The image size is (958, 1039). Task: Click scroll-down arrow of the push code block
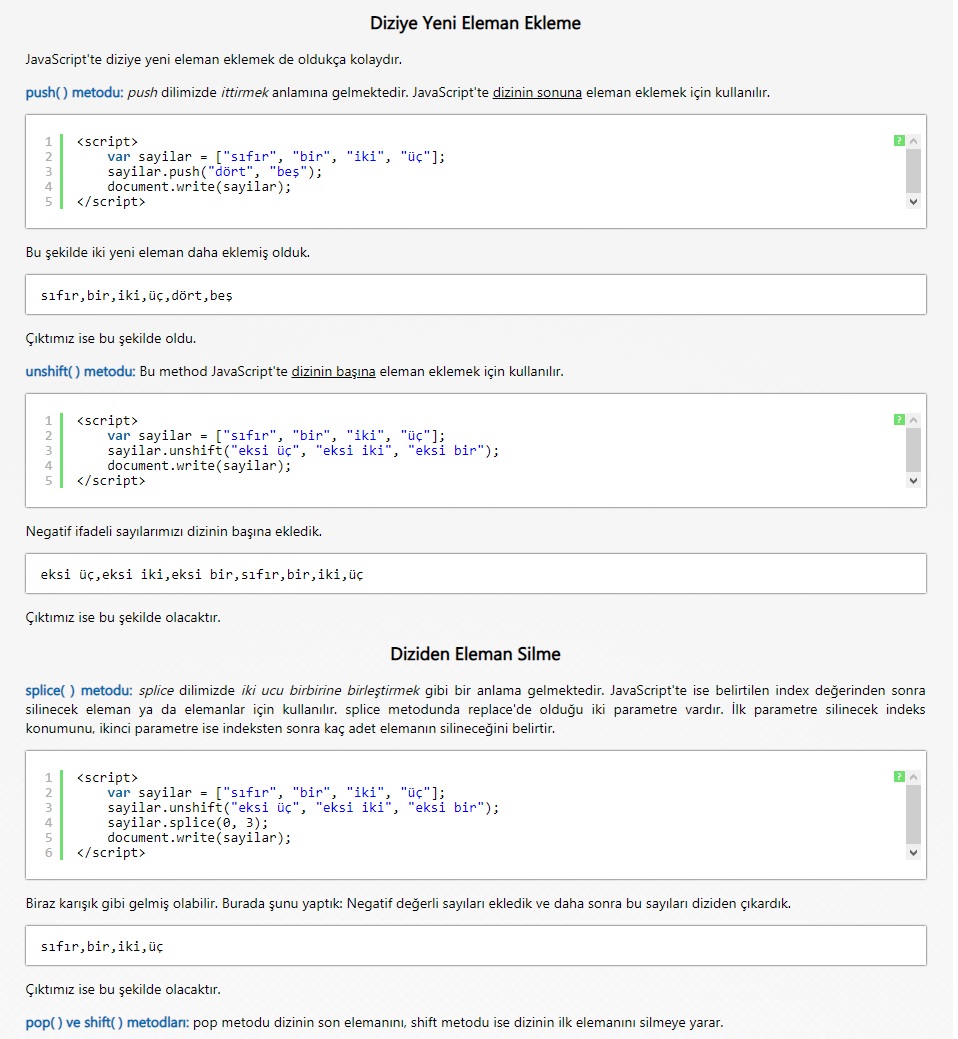click(914, 201)
